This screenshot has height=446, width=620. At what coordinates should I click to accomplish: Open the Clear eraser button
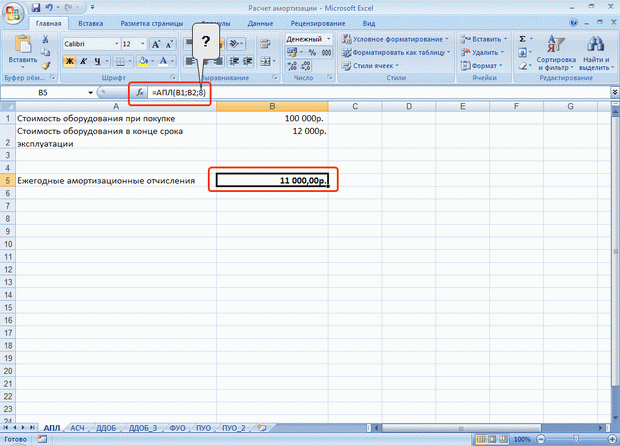pos(522,66)
